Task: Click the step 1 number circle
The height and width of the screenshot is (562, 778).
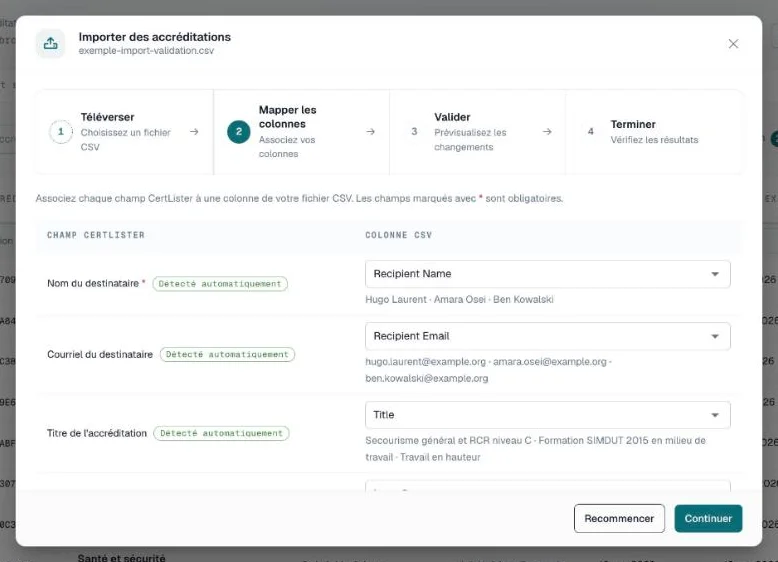Action: 61,132
